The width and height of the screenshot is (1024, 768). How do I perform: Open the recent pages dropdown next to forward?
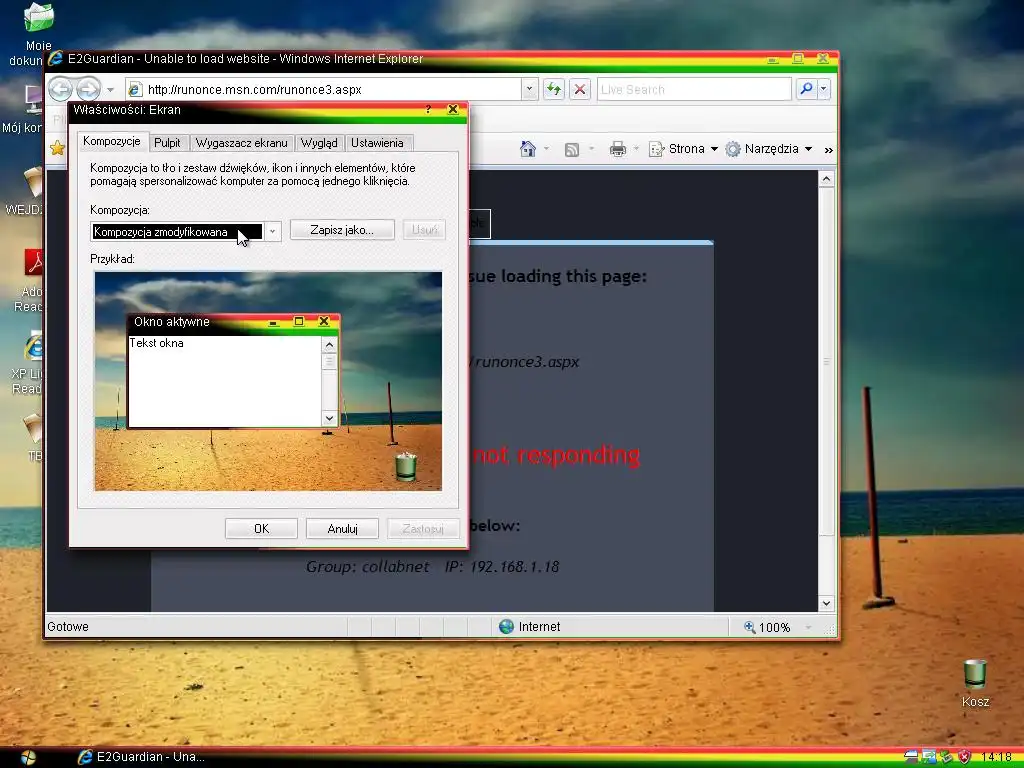pyautogui.click(x=110, y=89)
